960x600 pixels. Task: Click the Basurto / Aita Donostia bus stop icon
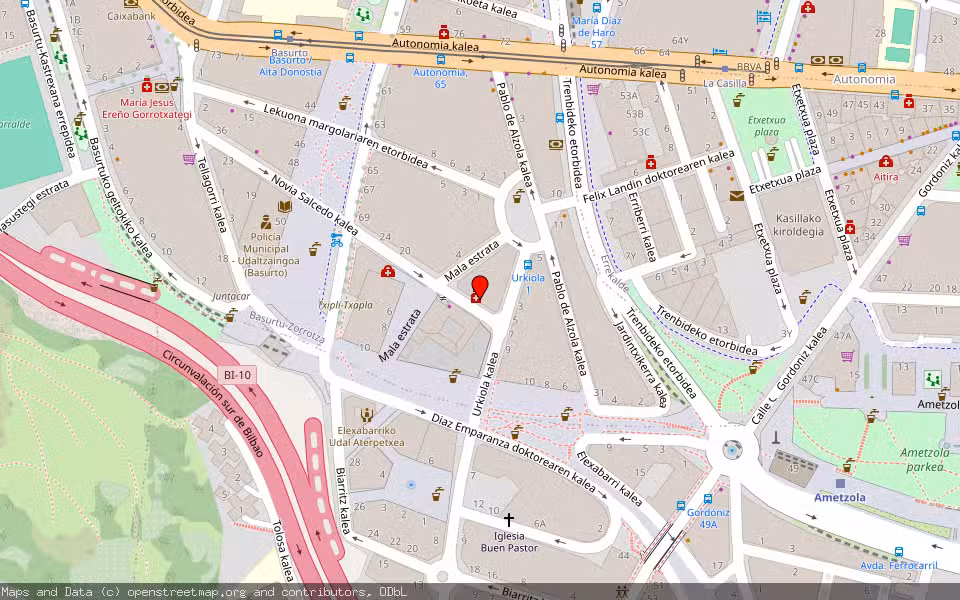[350, 58]
